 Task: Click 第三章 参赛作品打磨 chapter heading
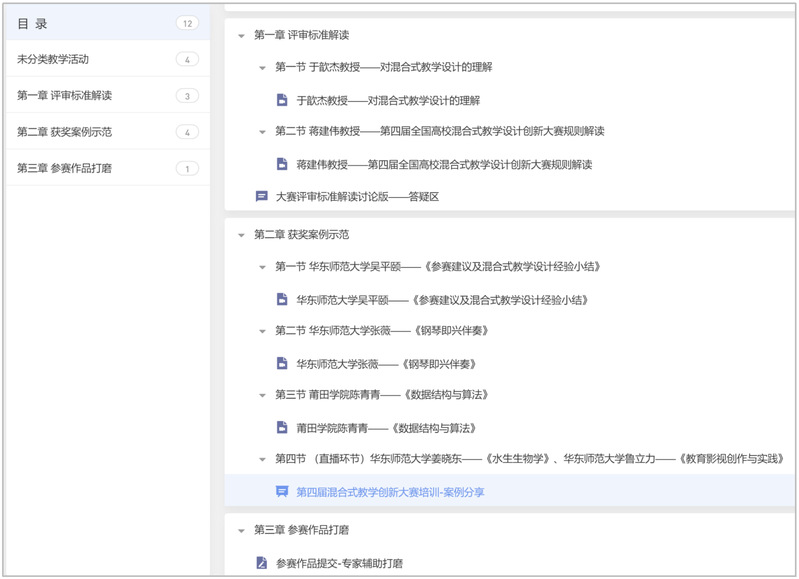302,530
